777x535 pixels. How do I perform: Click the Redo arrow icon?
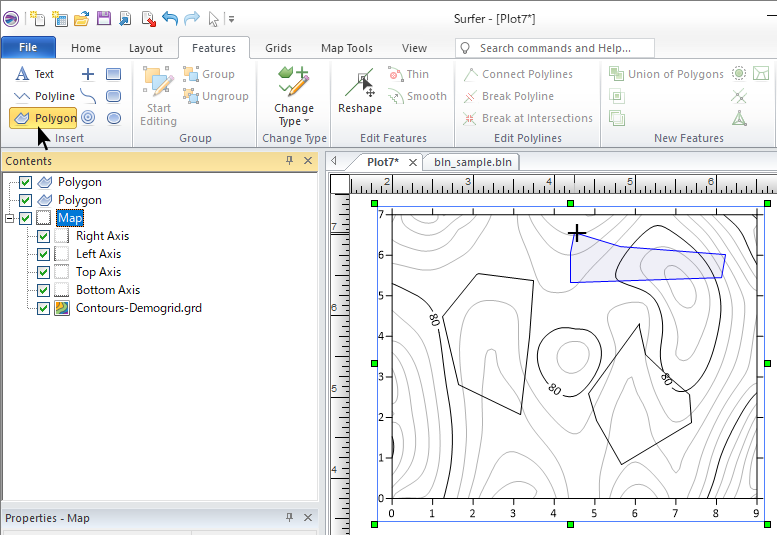coord(191,19)
